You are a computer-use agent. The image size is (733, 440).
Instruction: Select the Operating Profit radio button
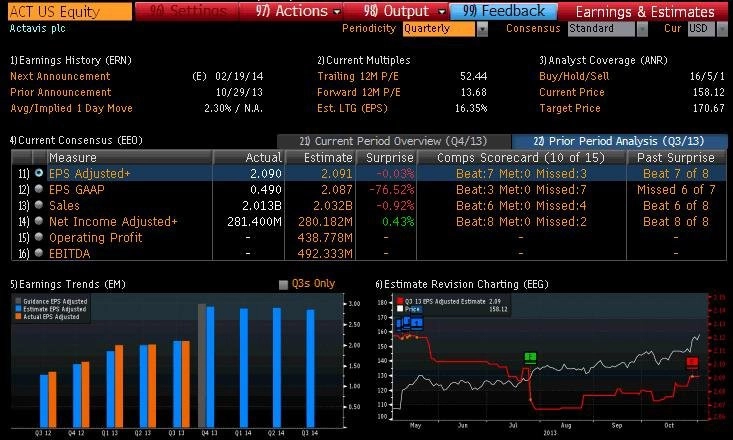coord(39,237)
